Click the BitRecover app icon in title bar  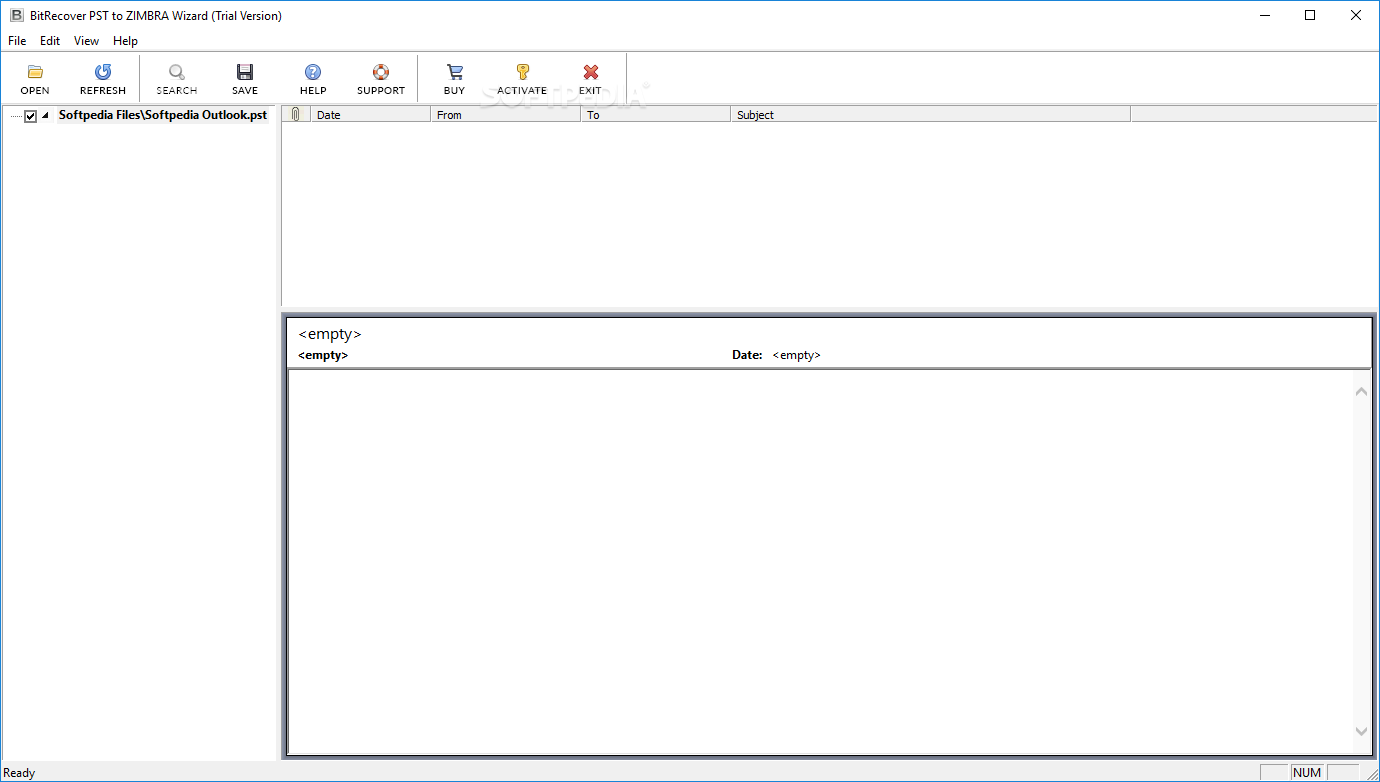click(x=16, y=15)
